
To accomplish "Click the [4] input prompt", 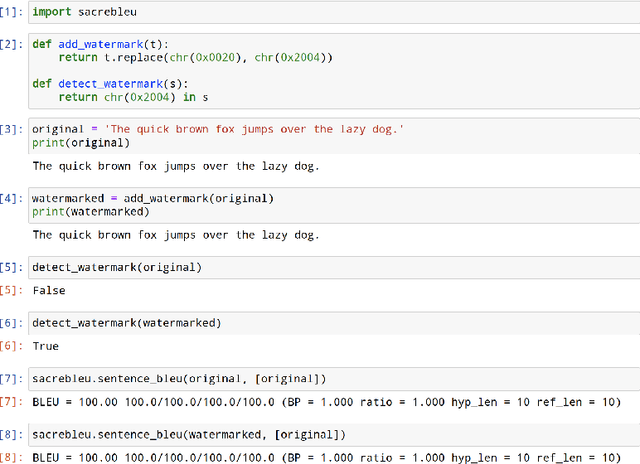I will point(10,198).
